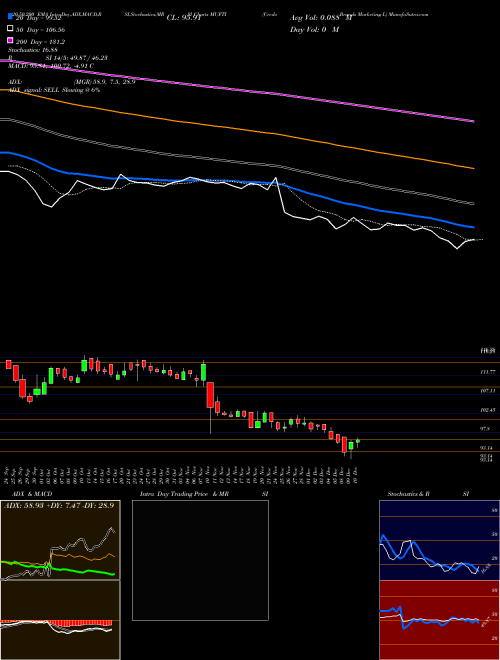The image size is (500, 660).
Task: Click the ADX (MGR) 58.9, 7.5, 28.9 readout
Action: coord(72,82)
